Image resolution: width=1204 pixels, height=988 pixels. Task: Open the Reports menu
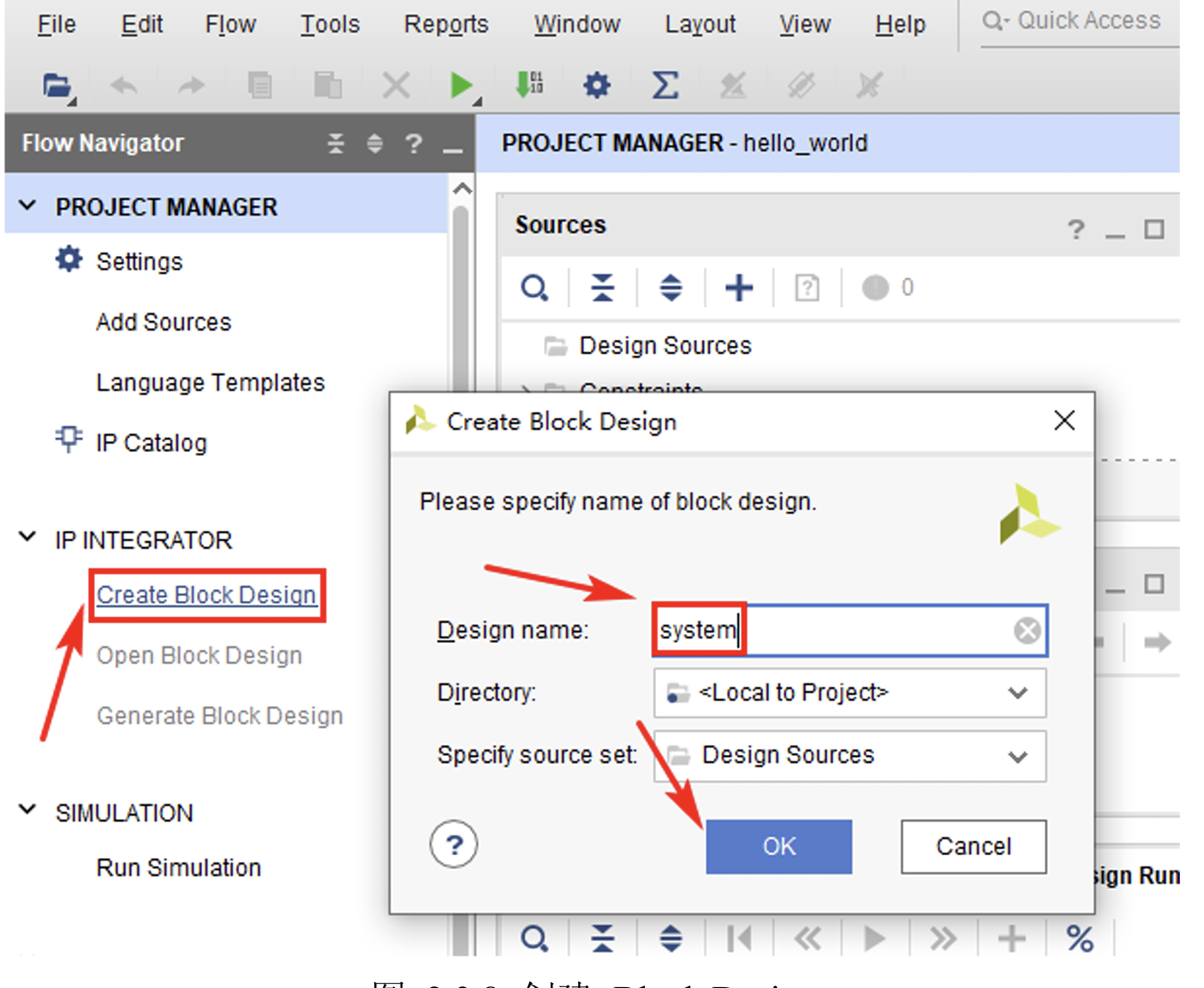coord(446,25)
